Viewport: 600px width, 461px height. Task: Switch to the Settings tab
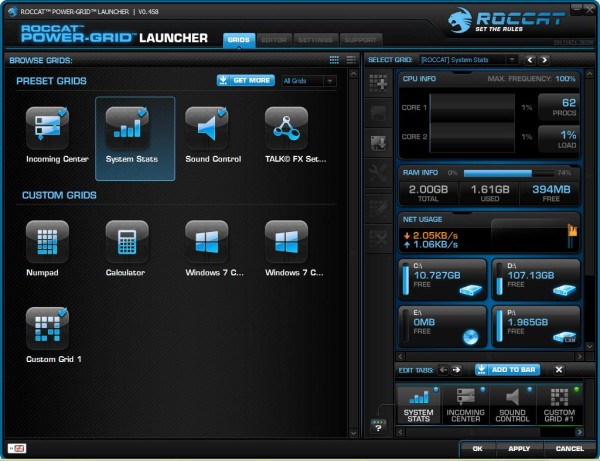316,40
